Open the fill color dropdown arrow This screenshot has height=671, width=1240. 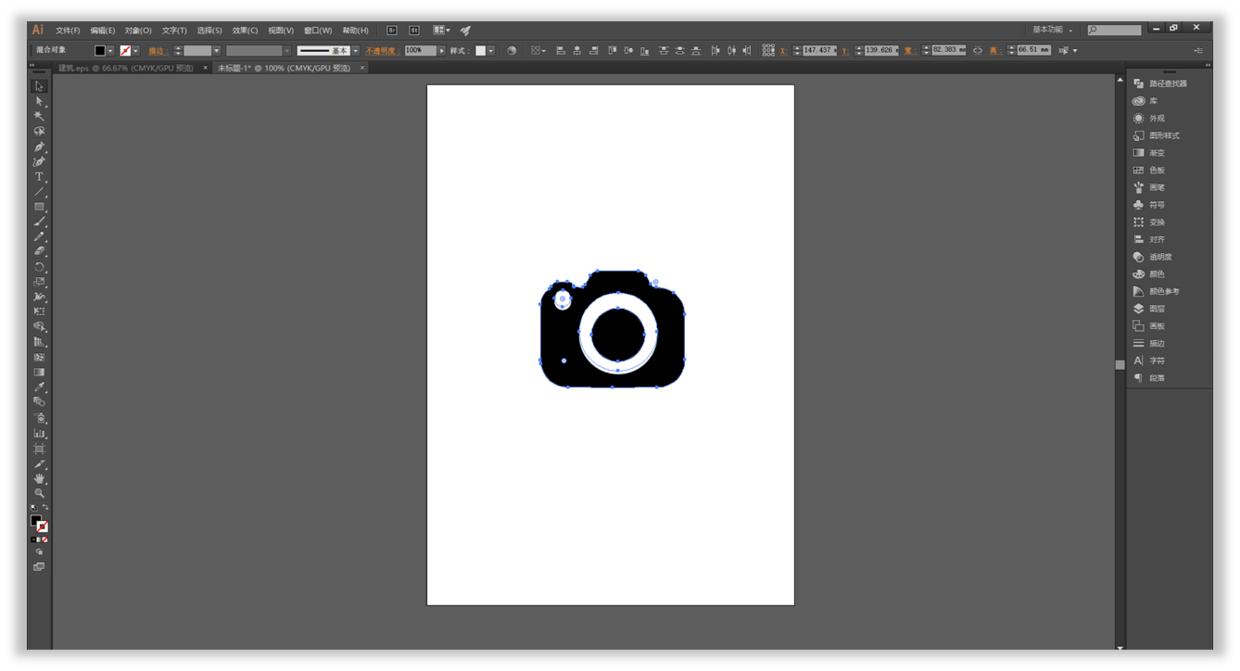click(111, 50)
